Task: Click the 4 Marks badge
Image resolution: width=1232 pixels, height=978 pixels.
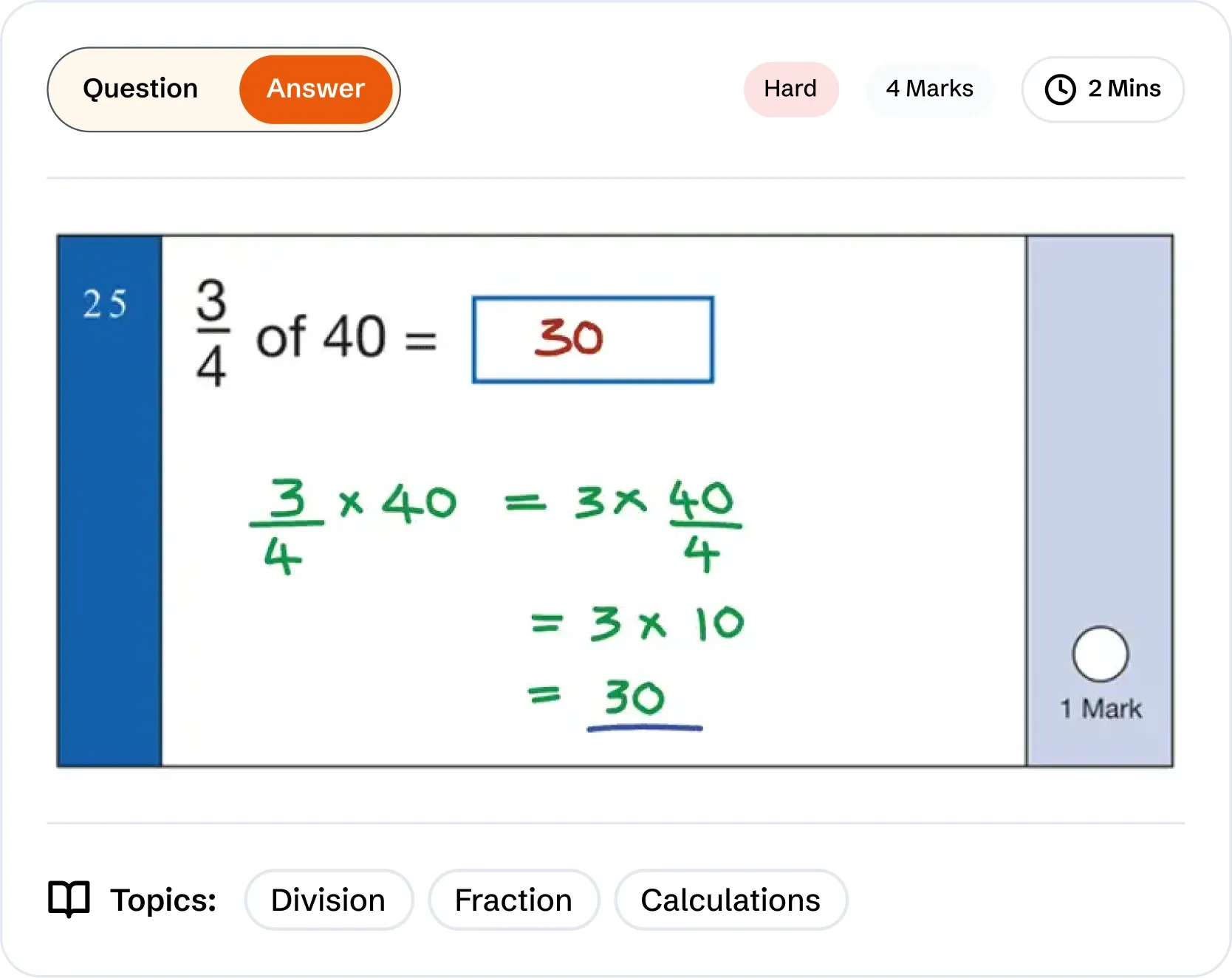Action: pyautogui.click(x=929, y=89)
